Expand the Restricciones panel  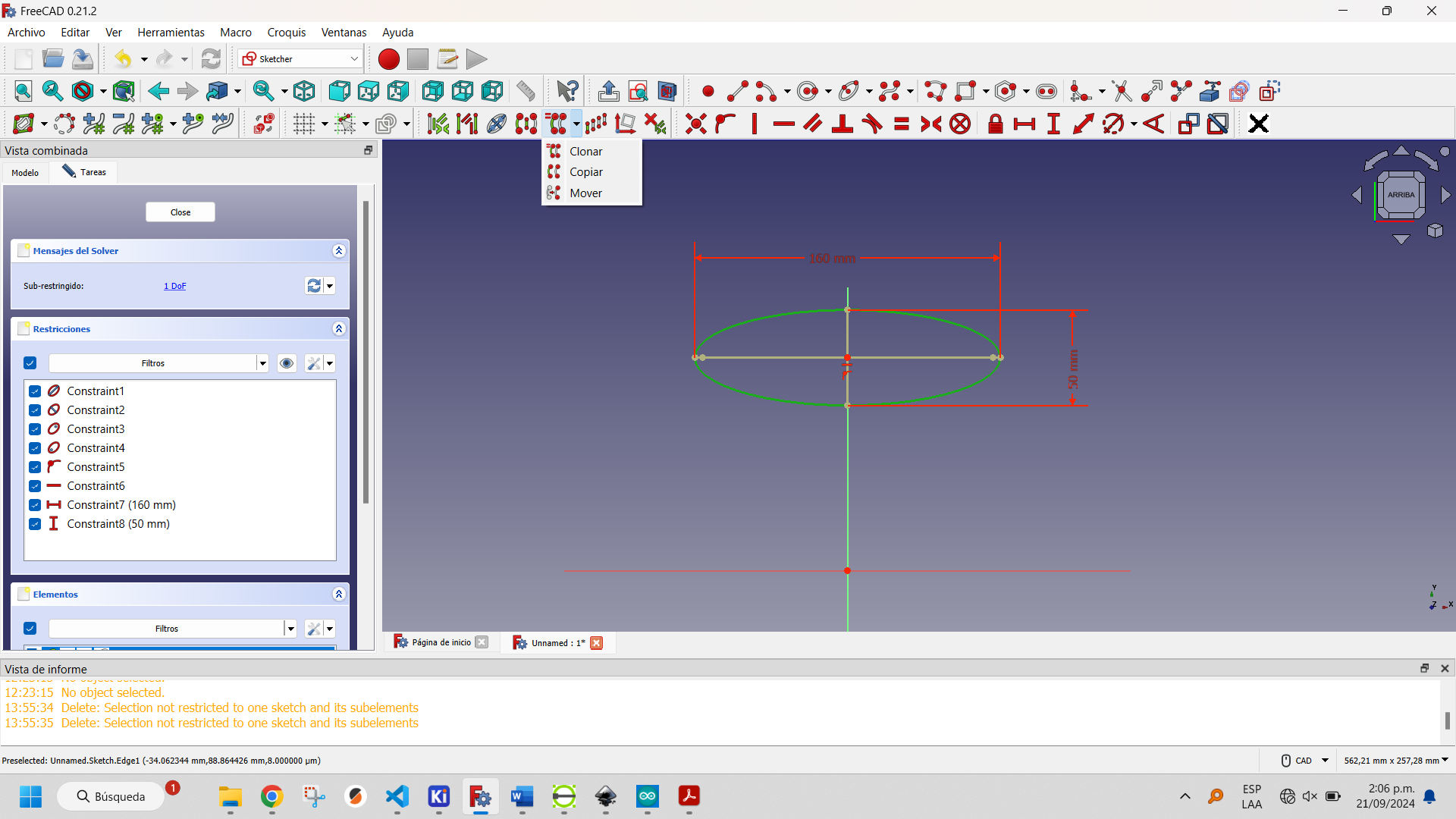[x=339, y=328]
